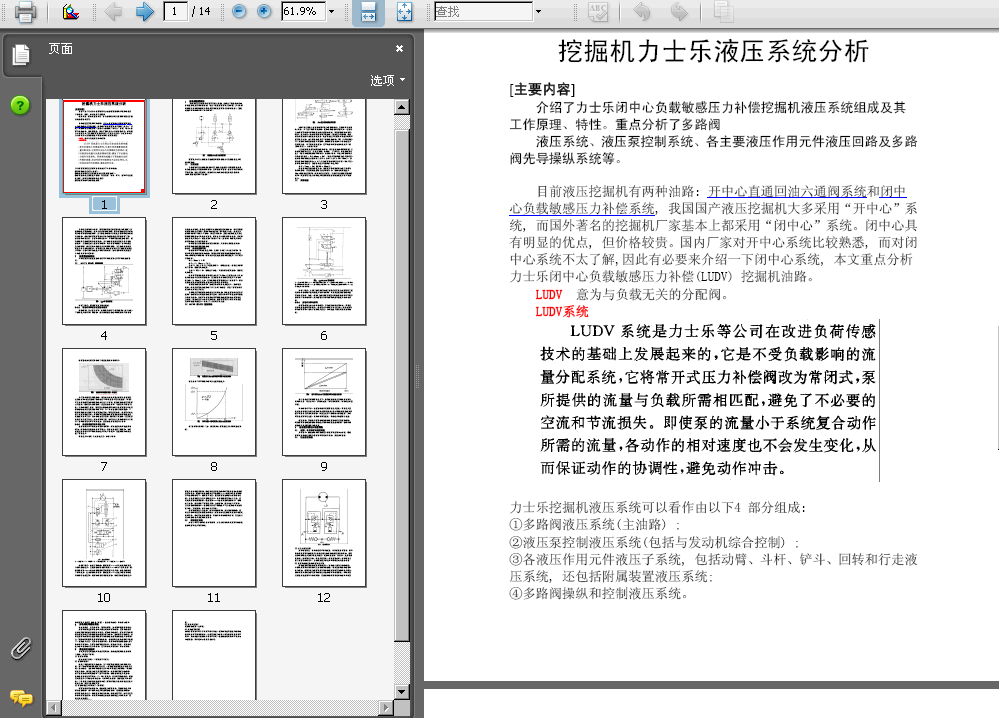Click the page label number 1 under thumbnail
This screenshot has width=999, height=718.
tap(104, 205)
